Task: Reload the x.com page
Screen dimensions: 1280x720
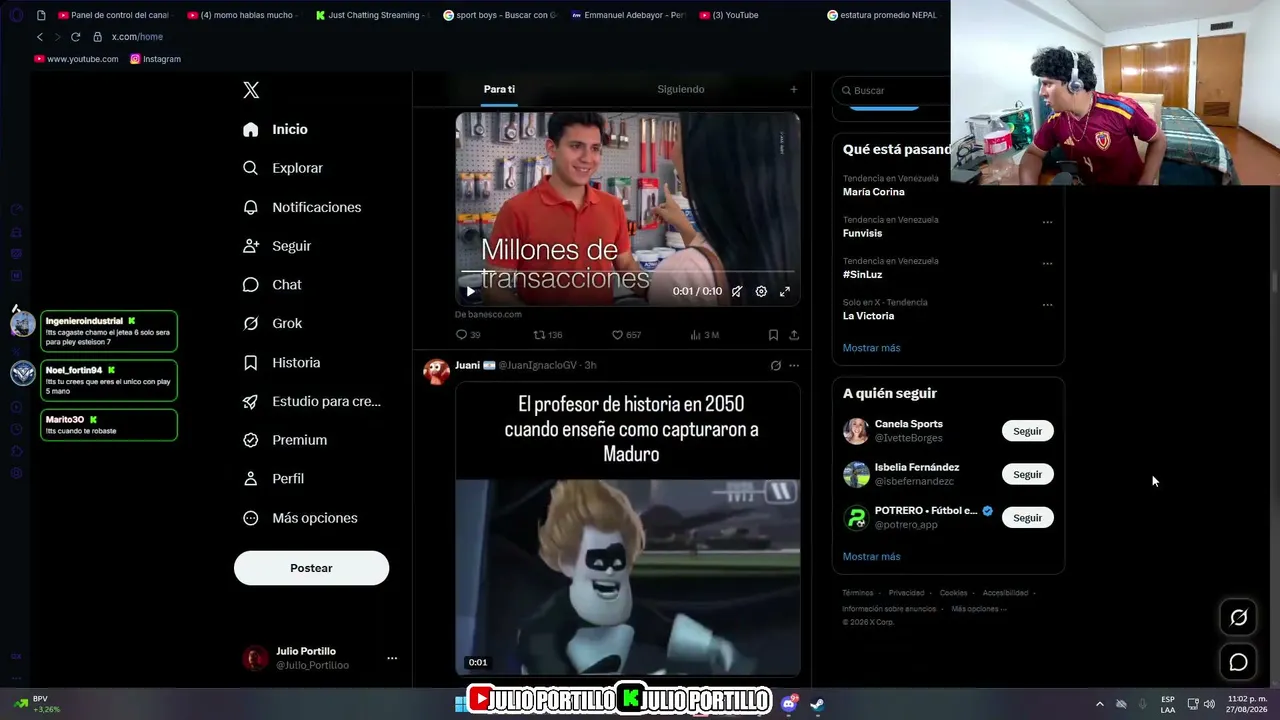Action: coord(75,37)
